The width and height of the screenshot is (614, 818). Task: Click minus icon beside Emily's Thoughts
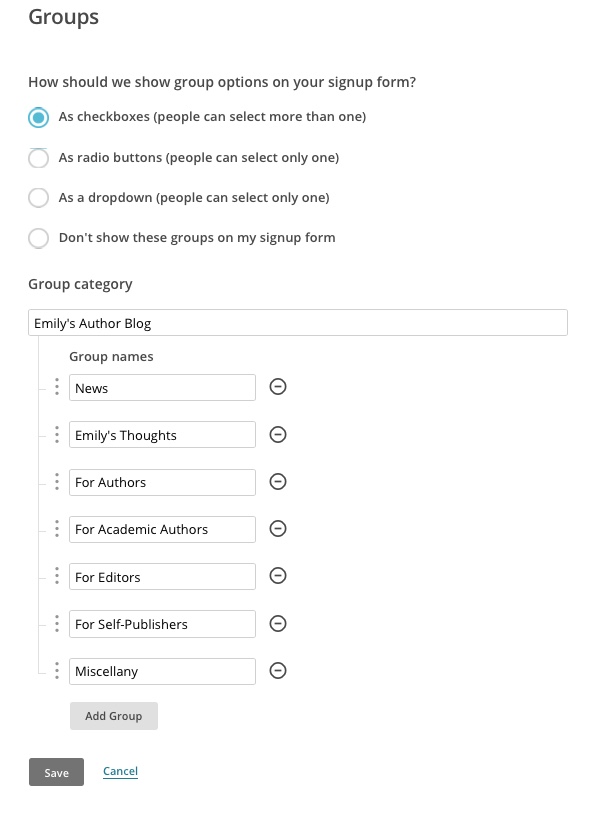pos(279,434)
